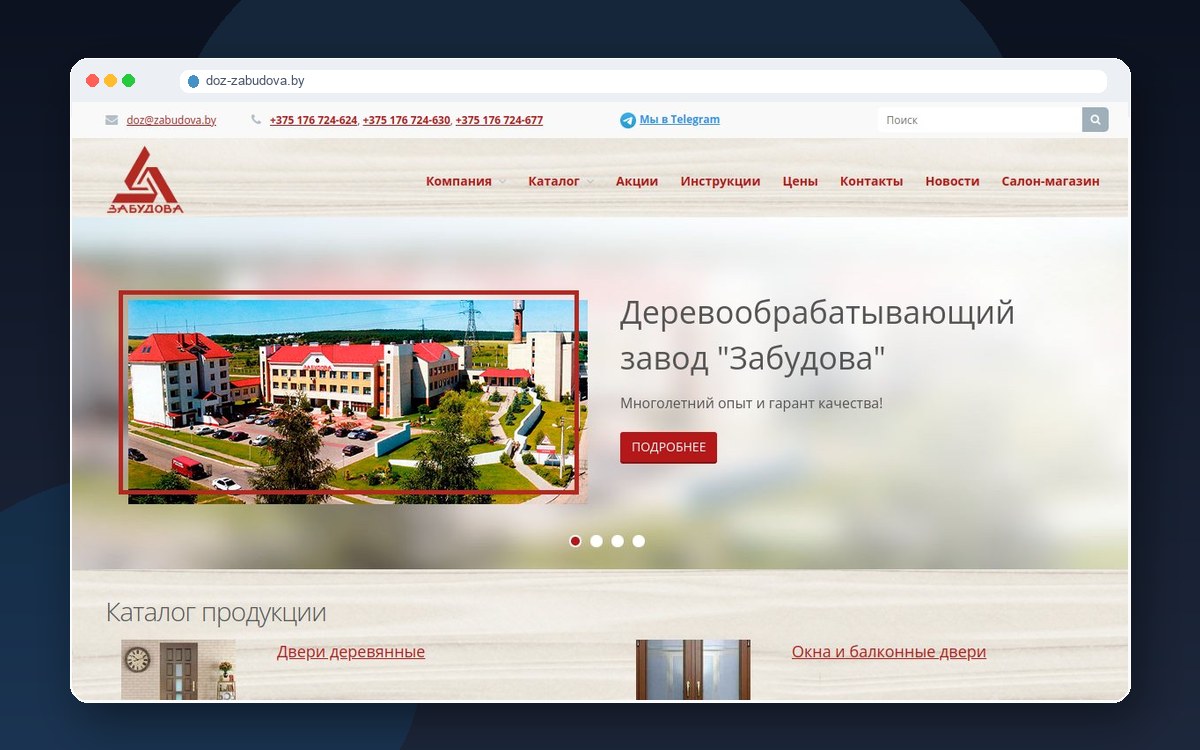Click the wooden door thumbnail

point(179,670)
